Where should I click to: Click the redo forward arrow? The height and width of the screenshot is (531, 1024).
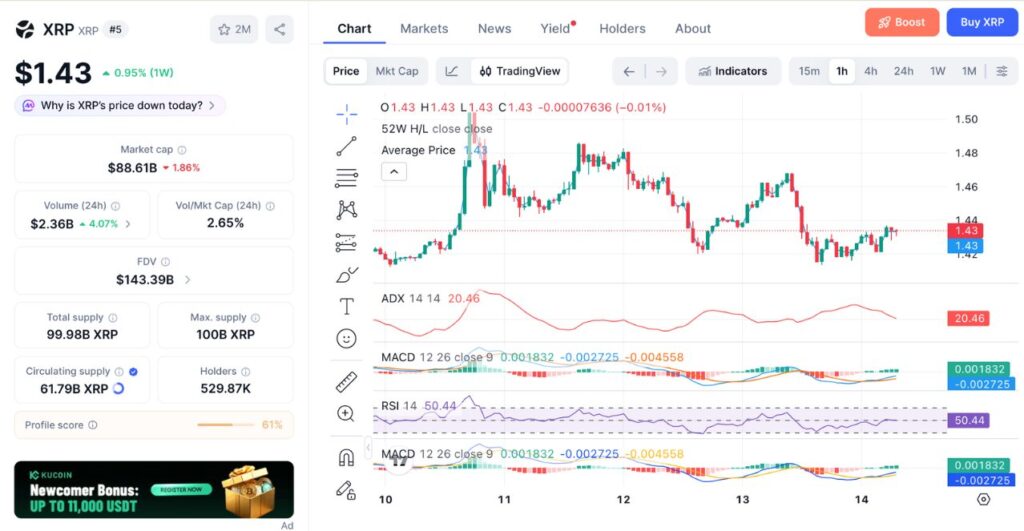pos(662,71)
